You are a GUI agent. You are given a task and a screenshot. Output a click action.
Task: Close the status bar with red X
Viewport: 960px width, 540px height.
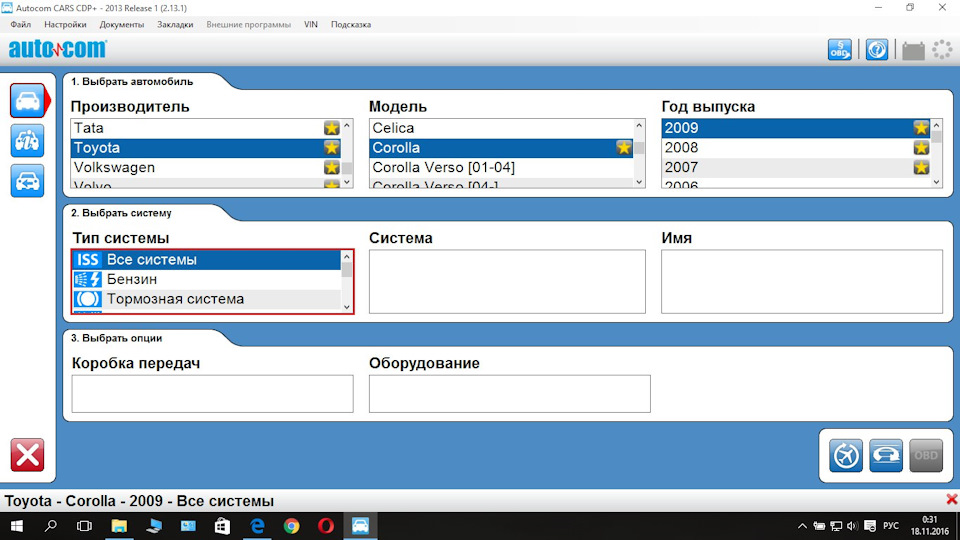coord(951,500)
